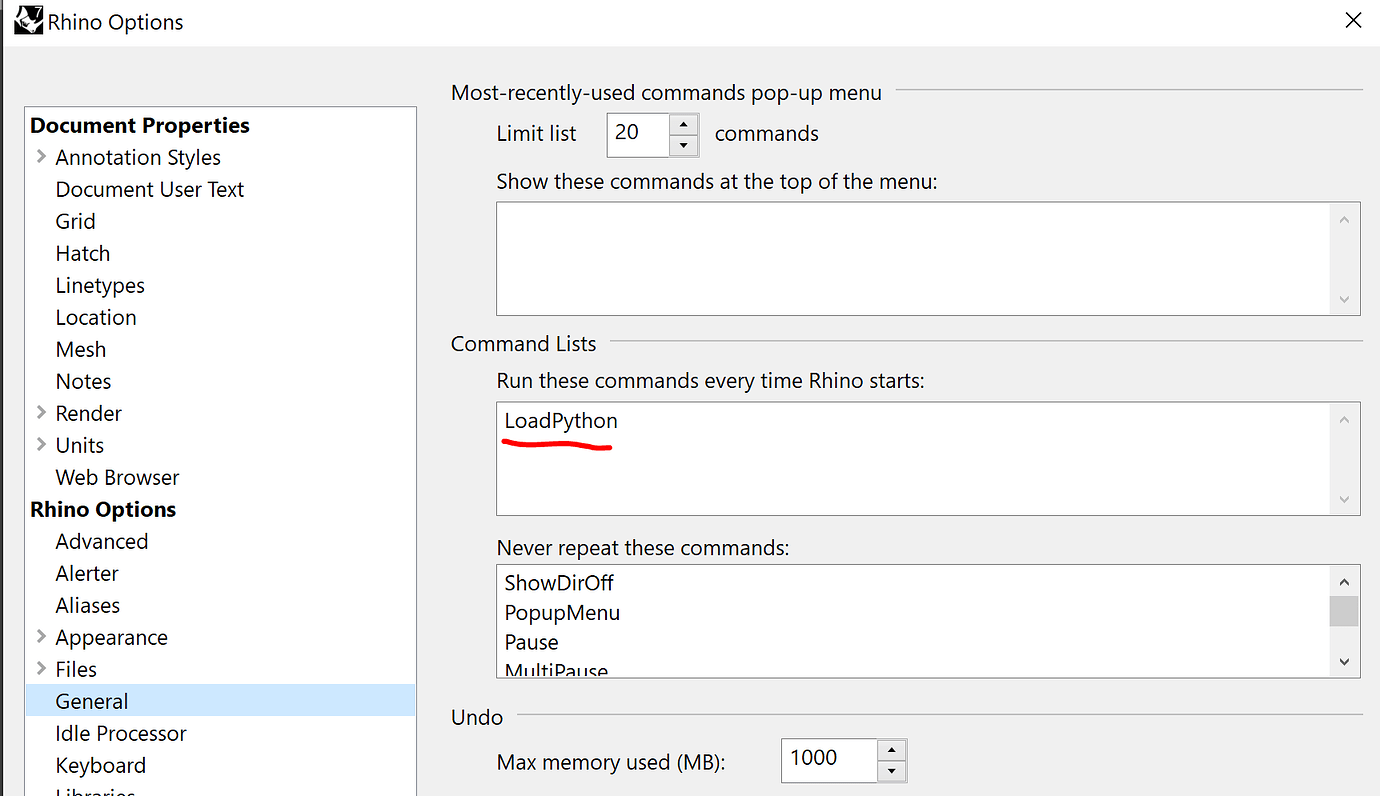
Task: Expand the Appearance settings node
Action: pos(40,637)
